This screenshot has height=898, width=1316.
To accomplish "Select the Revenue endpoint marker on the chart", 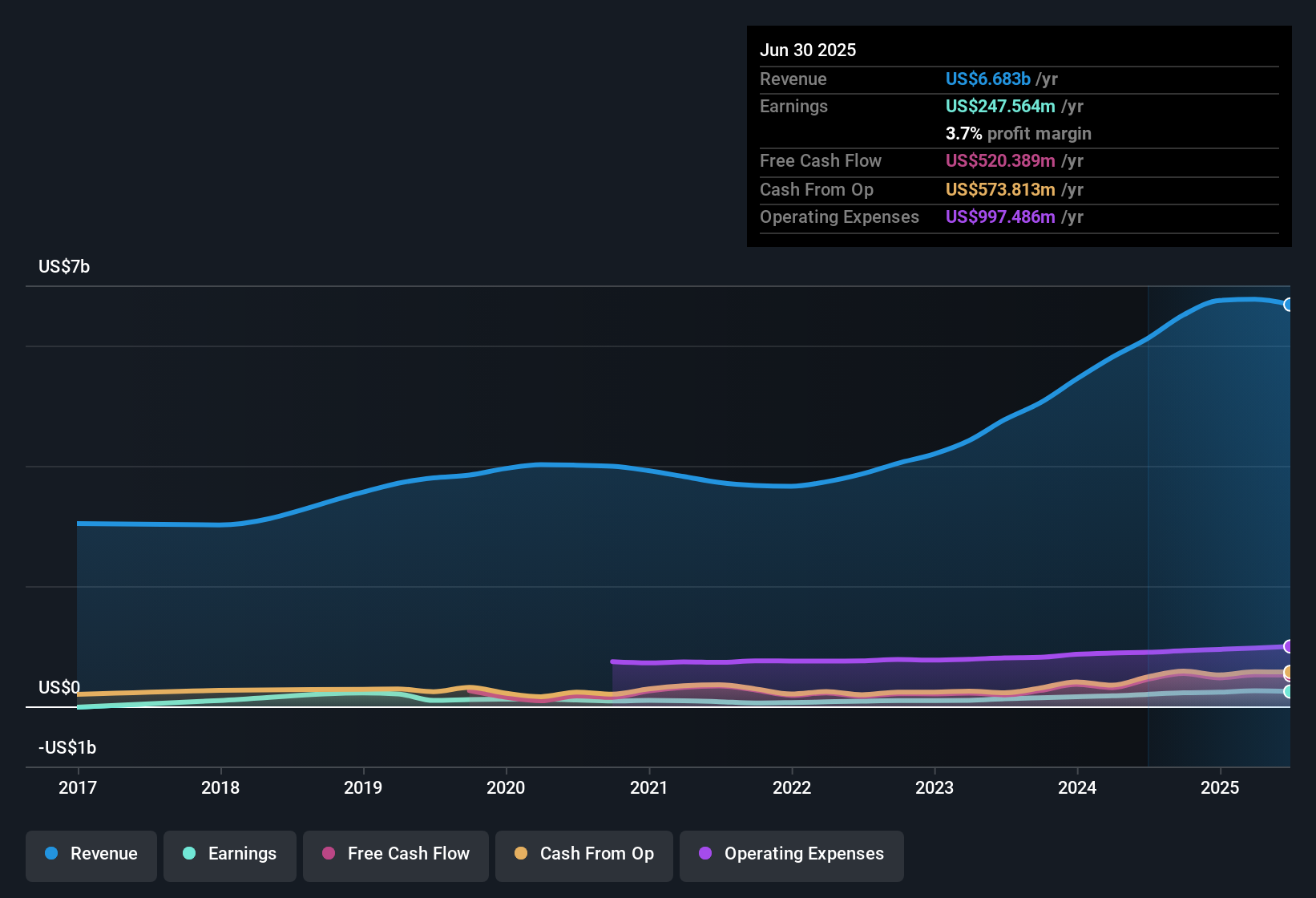I will [x=1290, y=305].
